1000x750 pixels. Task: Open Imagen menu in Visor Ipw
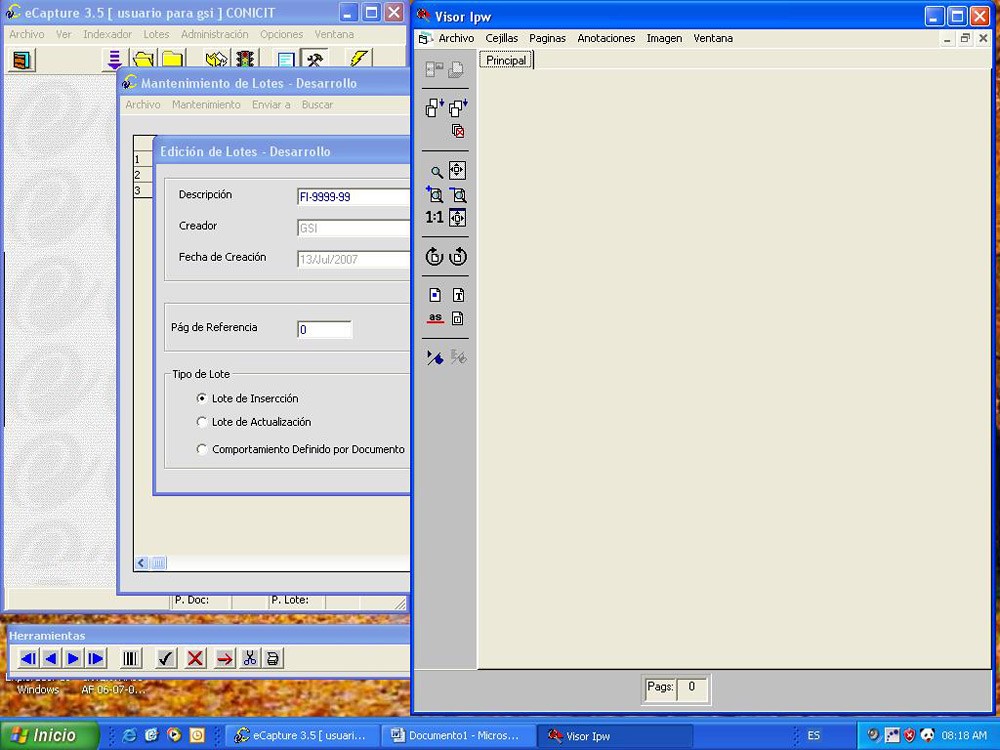point(664,38)
